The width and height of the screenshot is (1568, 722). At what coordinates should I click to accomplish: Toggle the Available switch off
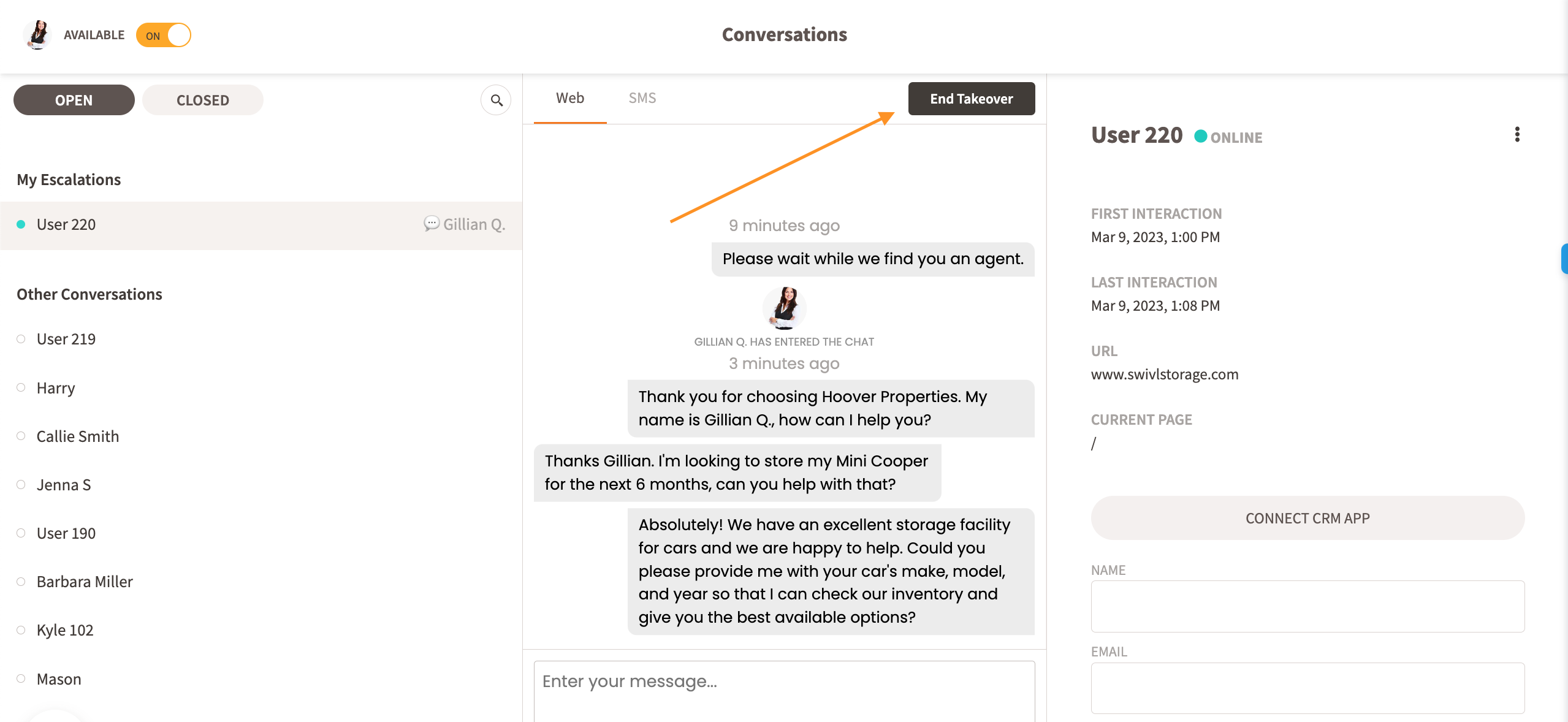pyautogui.click(x=164, y=35)
